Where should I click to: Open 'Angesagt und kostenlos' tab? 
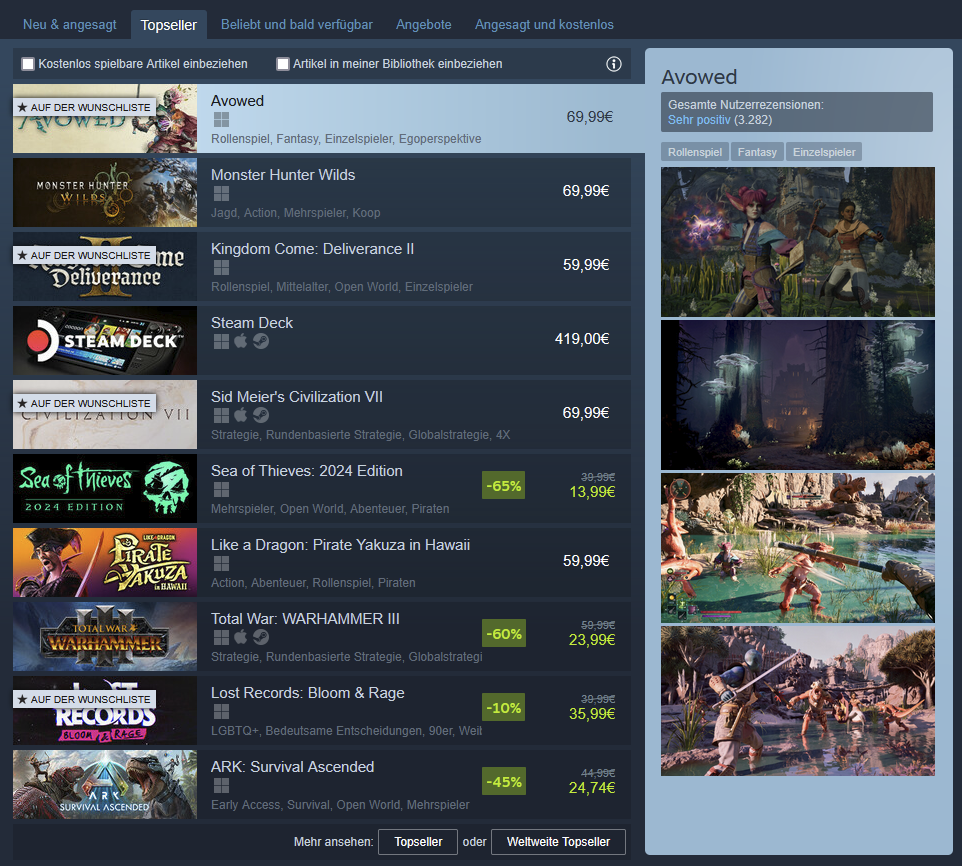click(544, 25)
